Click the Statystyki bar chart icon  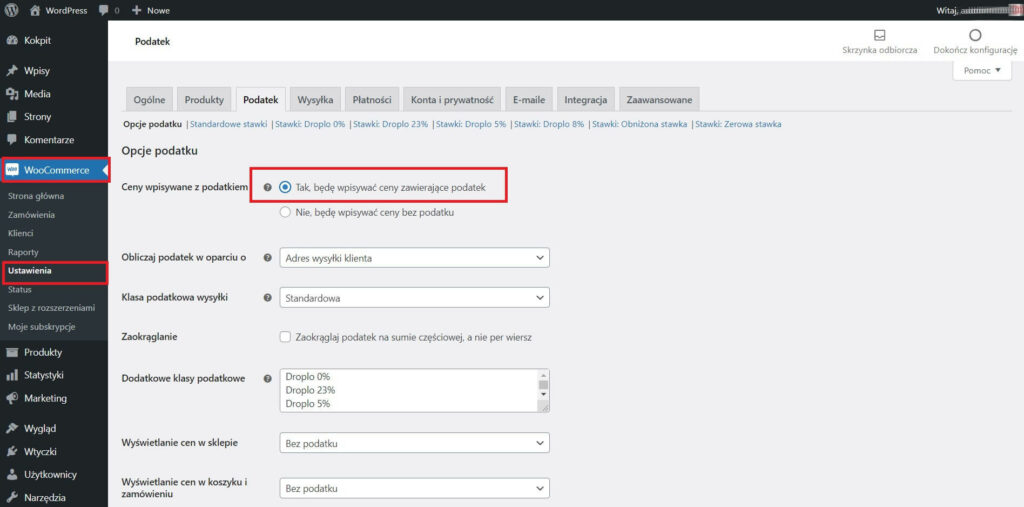coord(11,375)
